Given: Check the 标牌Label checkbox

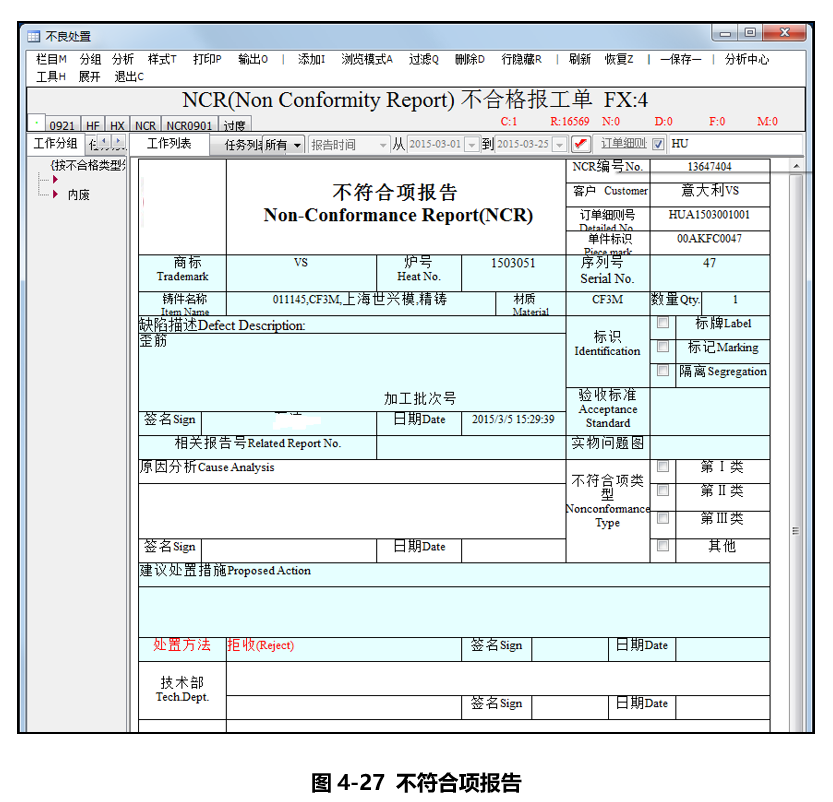Looking at the screenshot, I should (662, 322).
